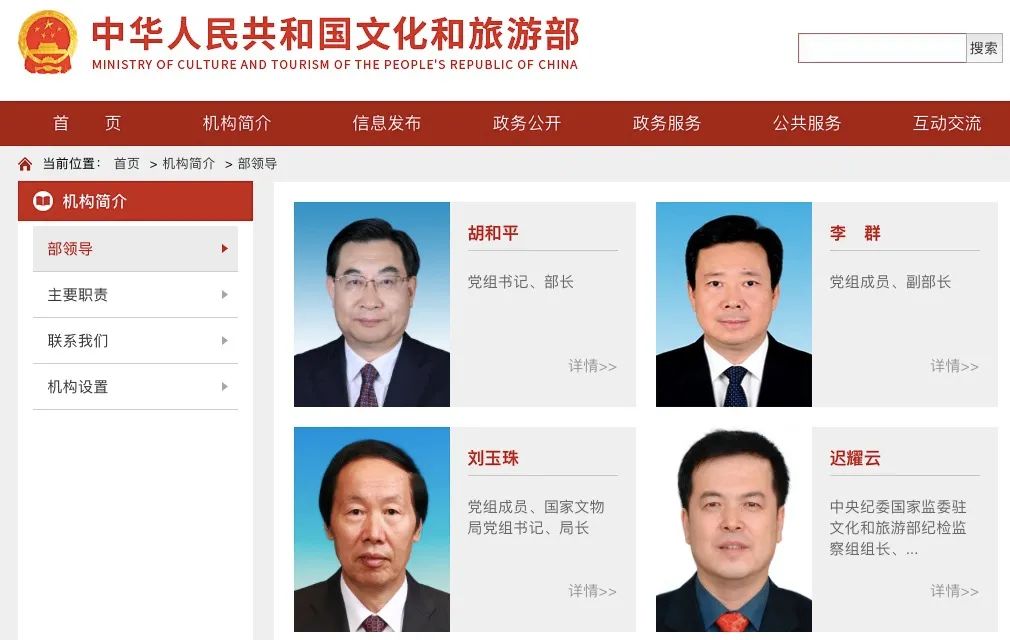
Task: Click the 首页 navigation bar item
Action: [x=86, y=123]
